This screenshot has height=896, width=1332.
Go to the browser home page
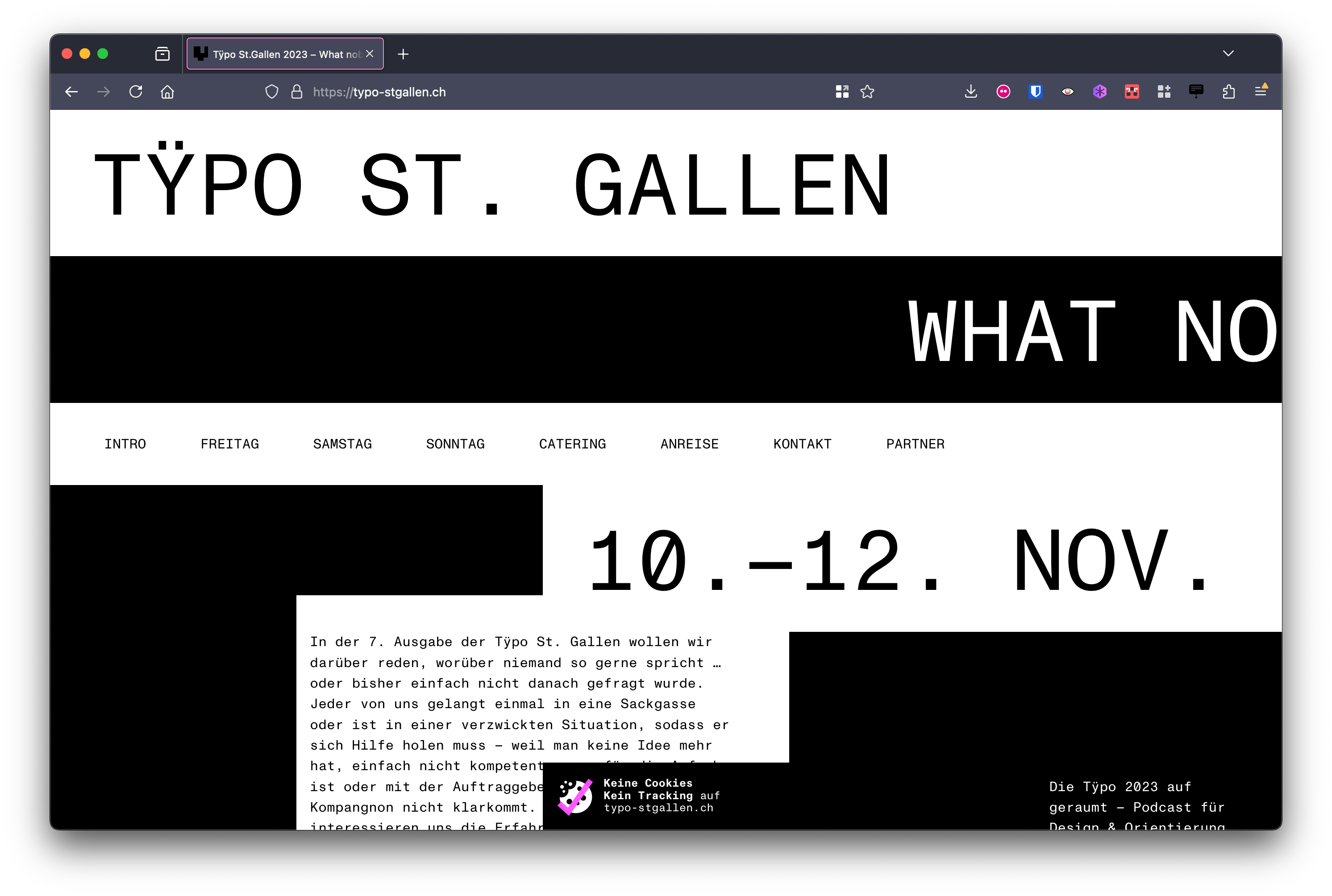tap(167, 91)
